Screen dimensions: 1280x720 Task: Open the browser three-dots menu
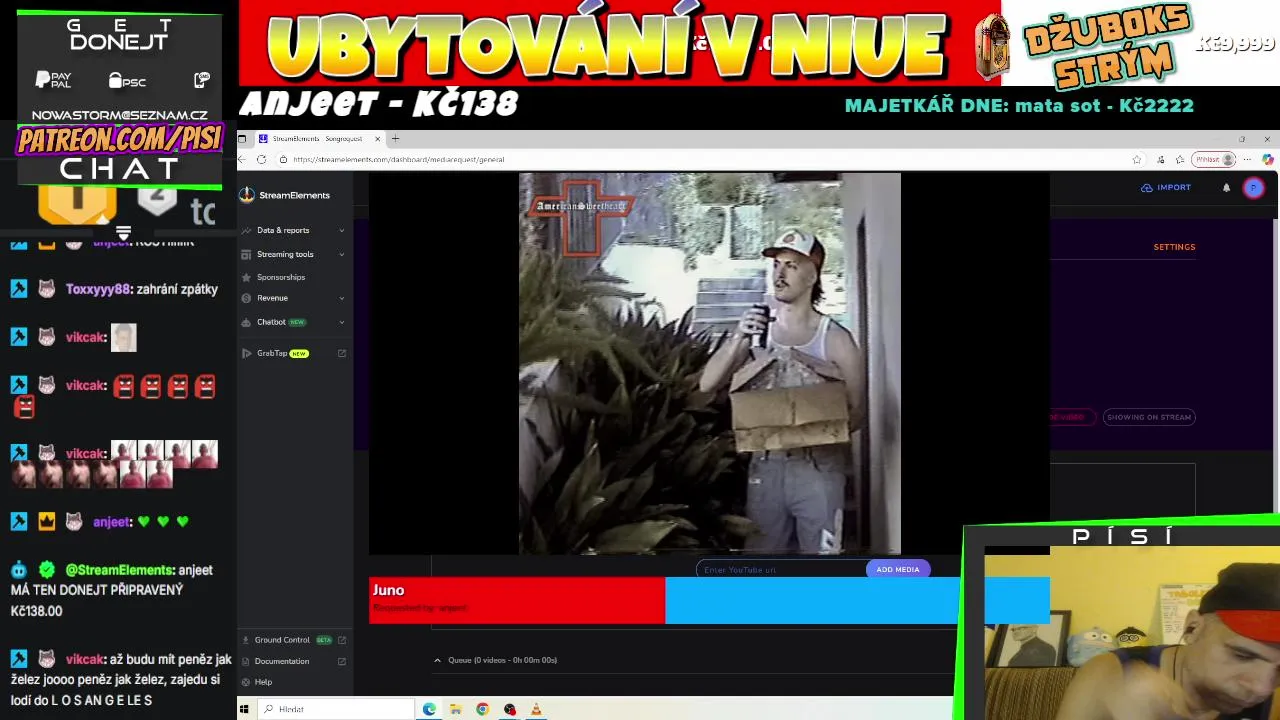coord(1247,159)
